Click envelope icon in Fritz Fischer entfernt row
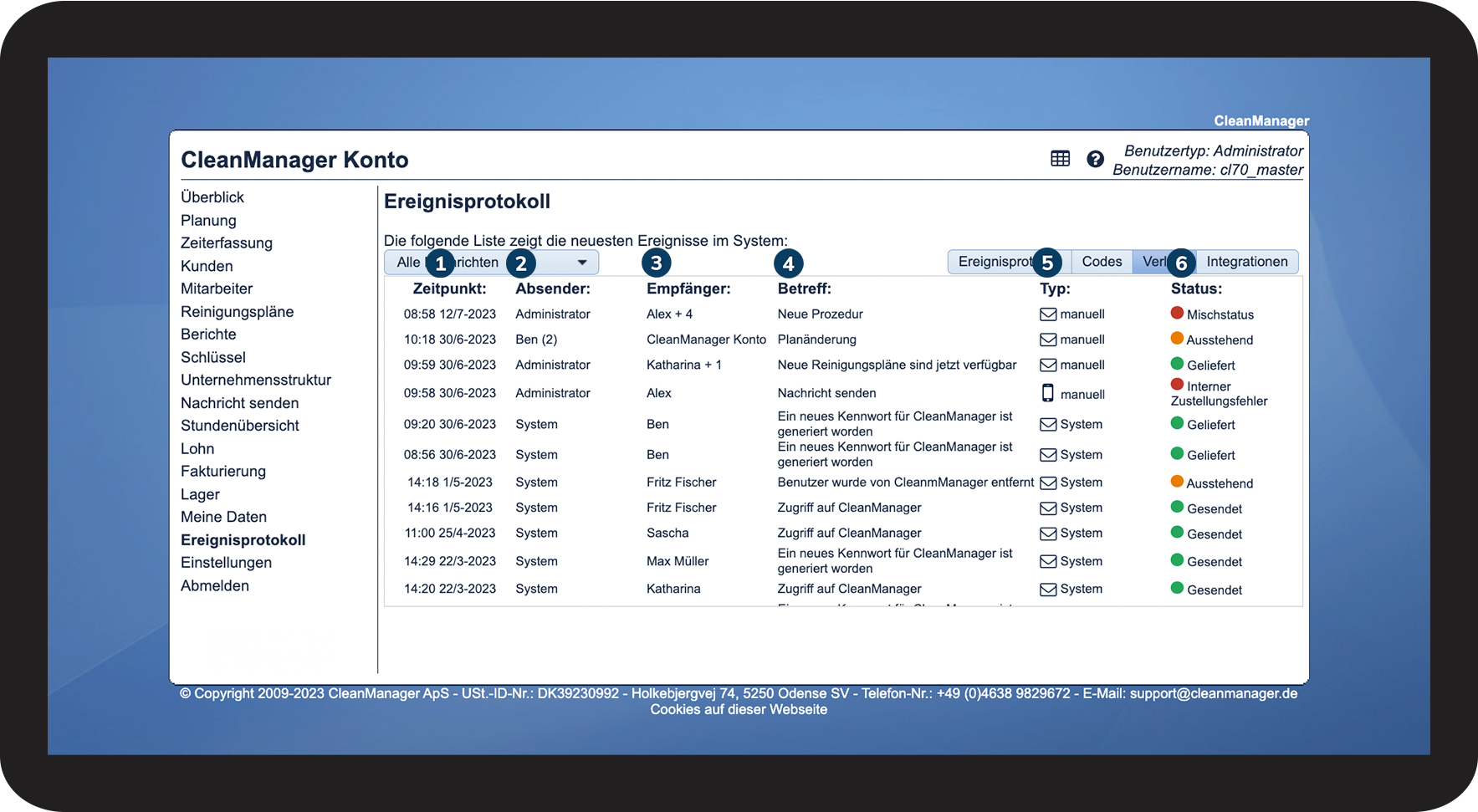Screen dimensions: 1478x812 [x=1048, y=483]
